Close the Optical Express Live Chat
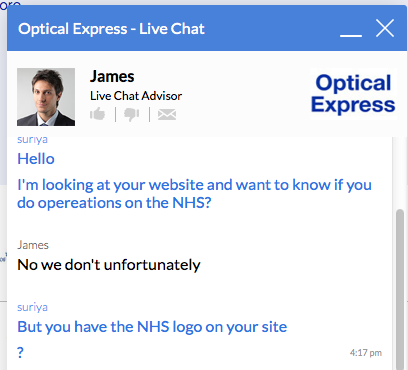408x370 pixels. point(385,28)
